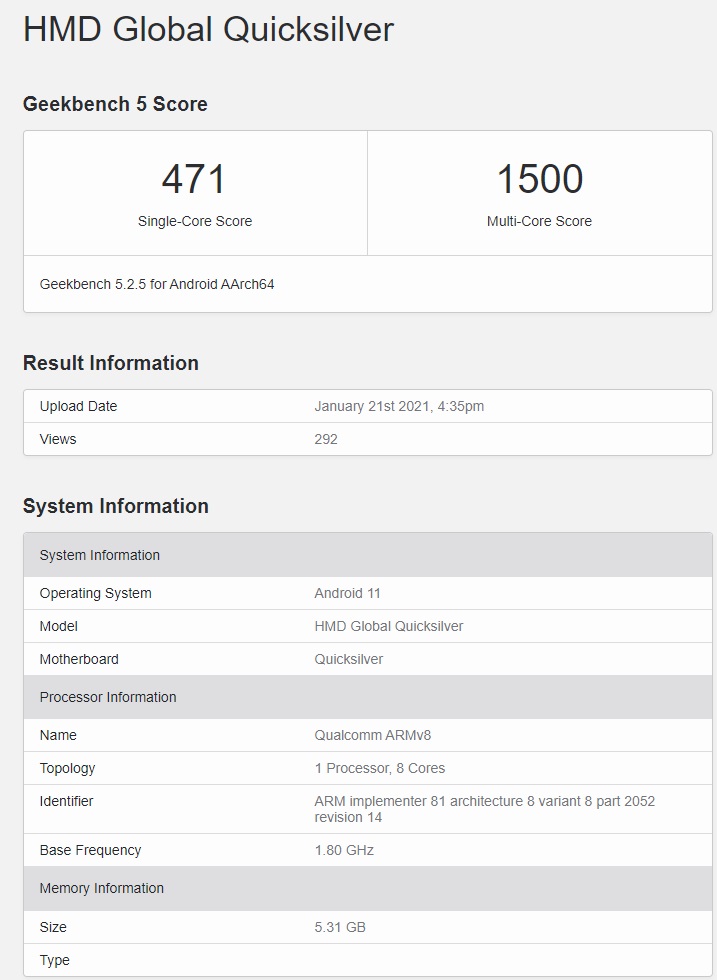Click the Topology value 1 Processor, 8 Cores

pyautogui.click(x=380, y=768)
